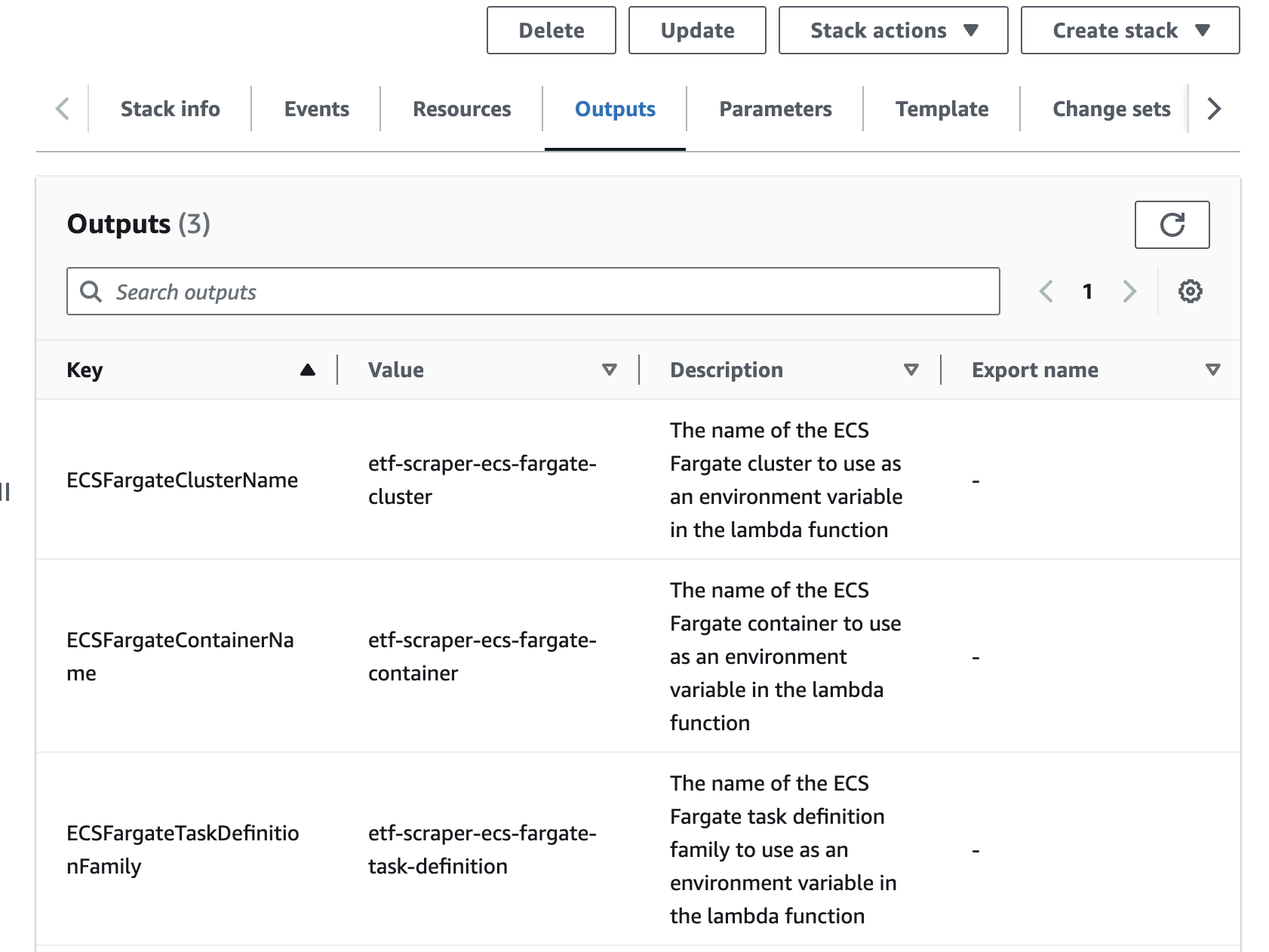The height and width of the screenshot is (952, 1269).
Task: Go to previous outputs page
Action: (1046, 291)
